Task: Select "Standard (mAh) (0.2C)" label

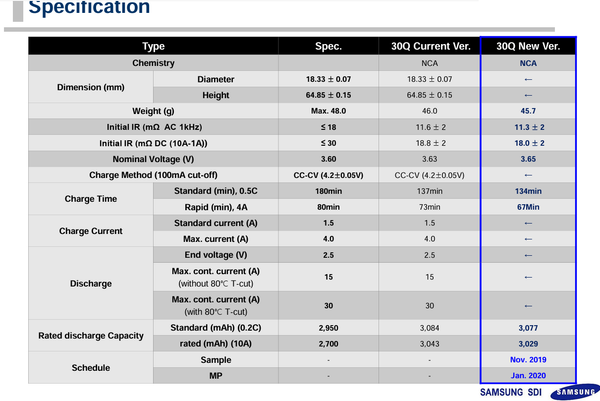Action: click(x=216, y=328)
